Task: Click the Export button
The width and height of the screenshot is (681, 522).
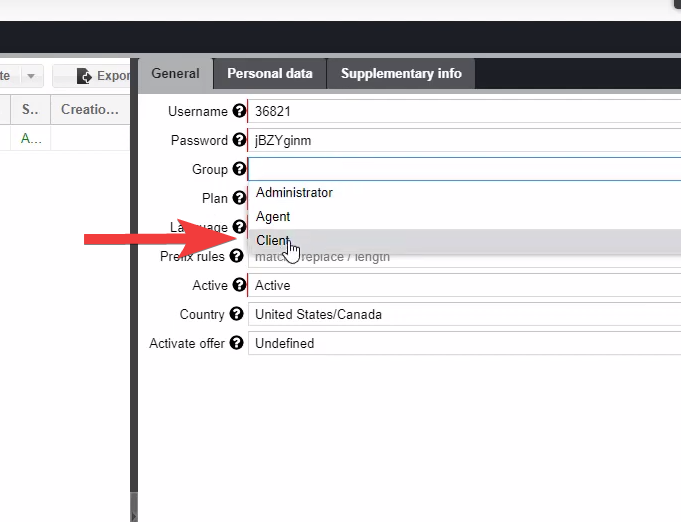Action: click(92, 76)
